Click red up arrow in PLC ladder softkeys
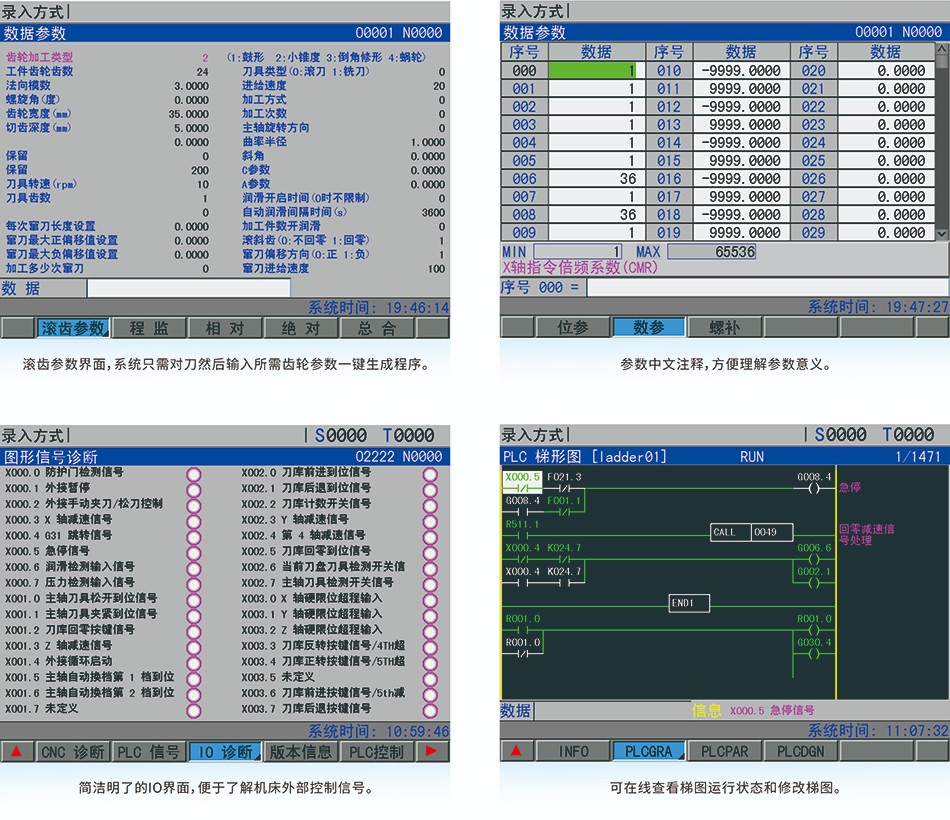 coord(516,751)
